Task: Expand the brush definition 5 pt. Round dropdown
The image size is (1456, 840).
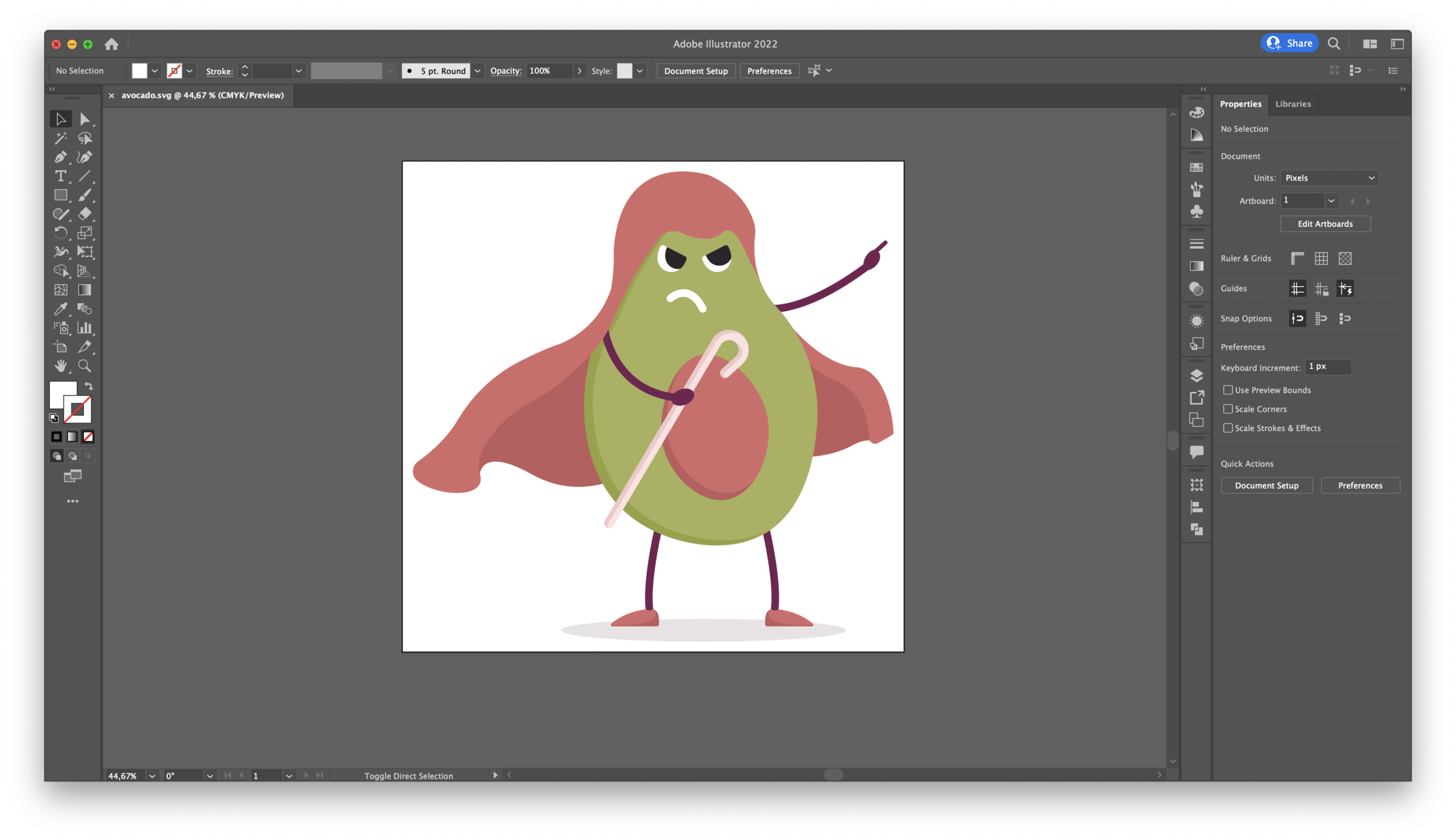Action: point(477,71)
